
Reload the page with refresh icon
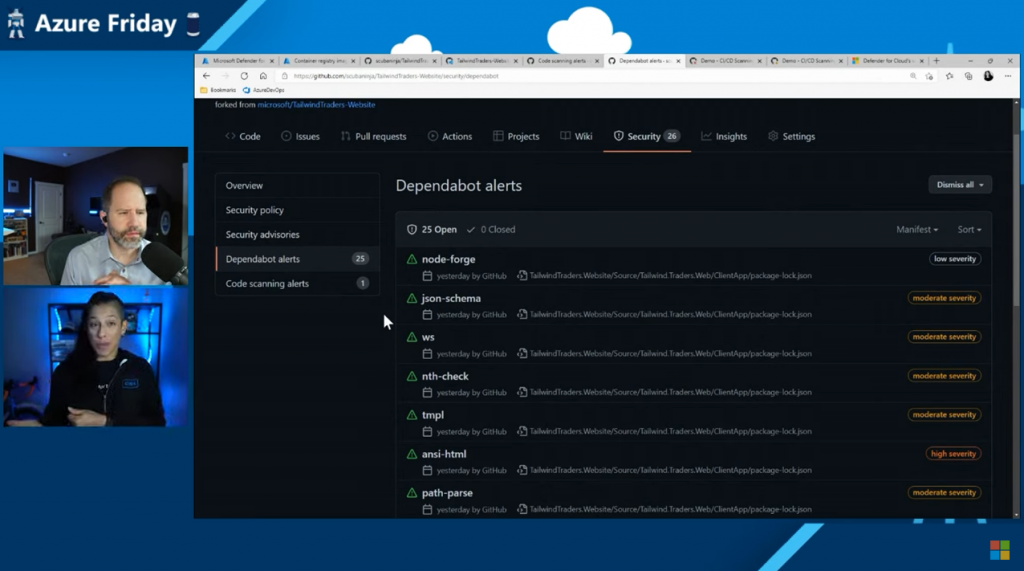click(244, 76)
